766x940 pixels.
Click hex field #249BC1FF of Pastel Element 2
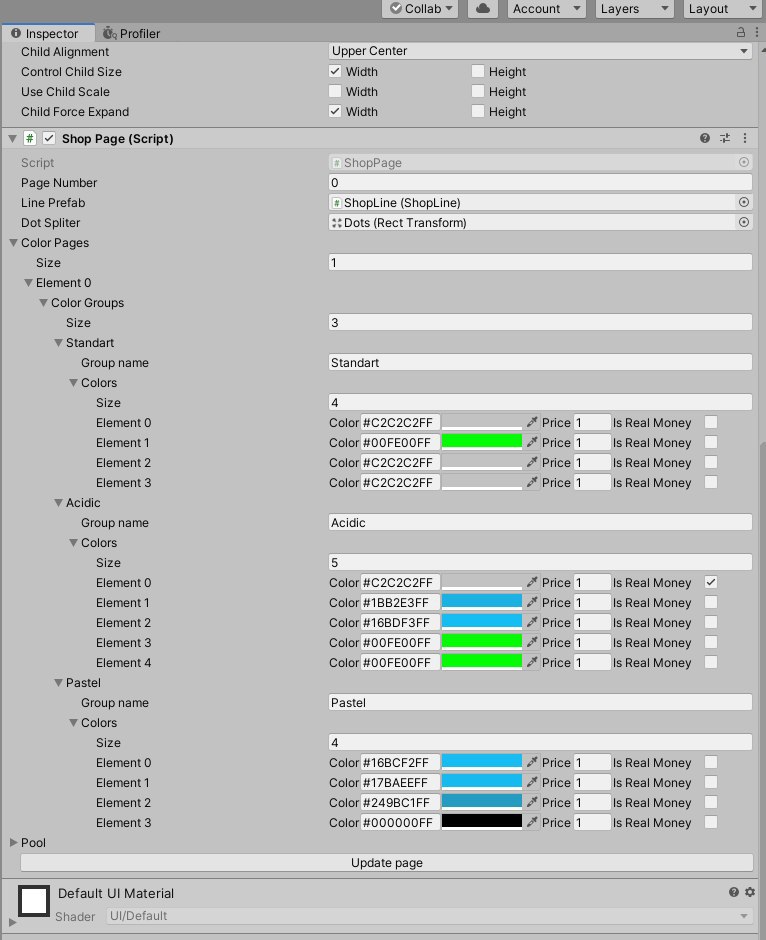tap(400, 802)
